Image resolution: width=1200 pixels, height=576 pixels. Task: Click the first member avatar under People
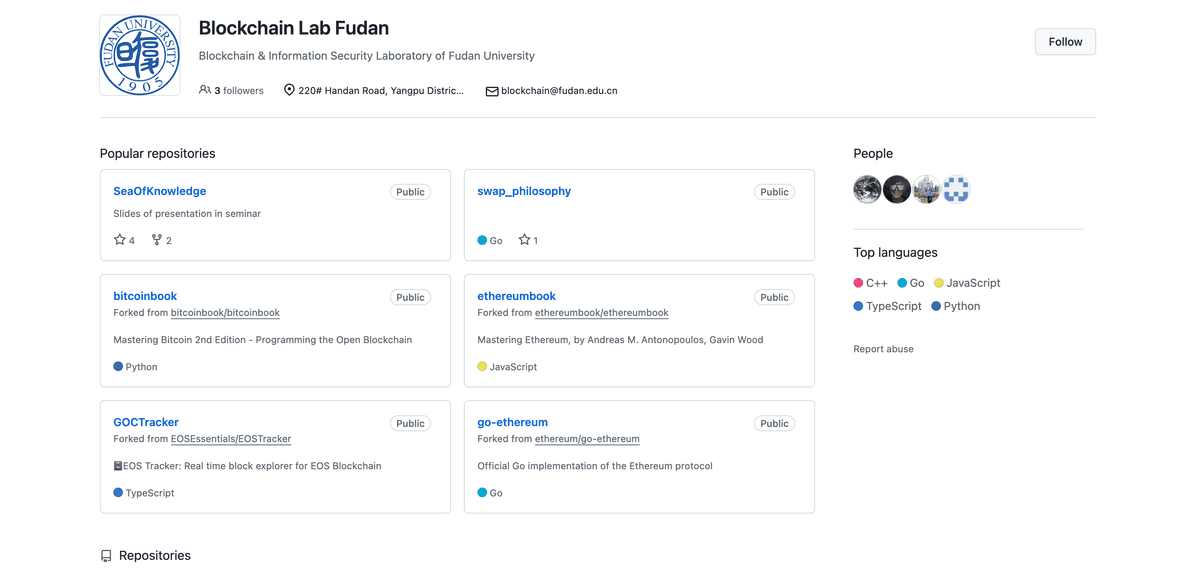[x=867, y=189]
